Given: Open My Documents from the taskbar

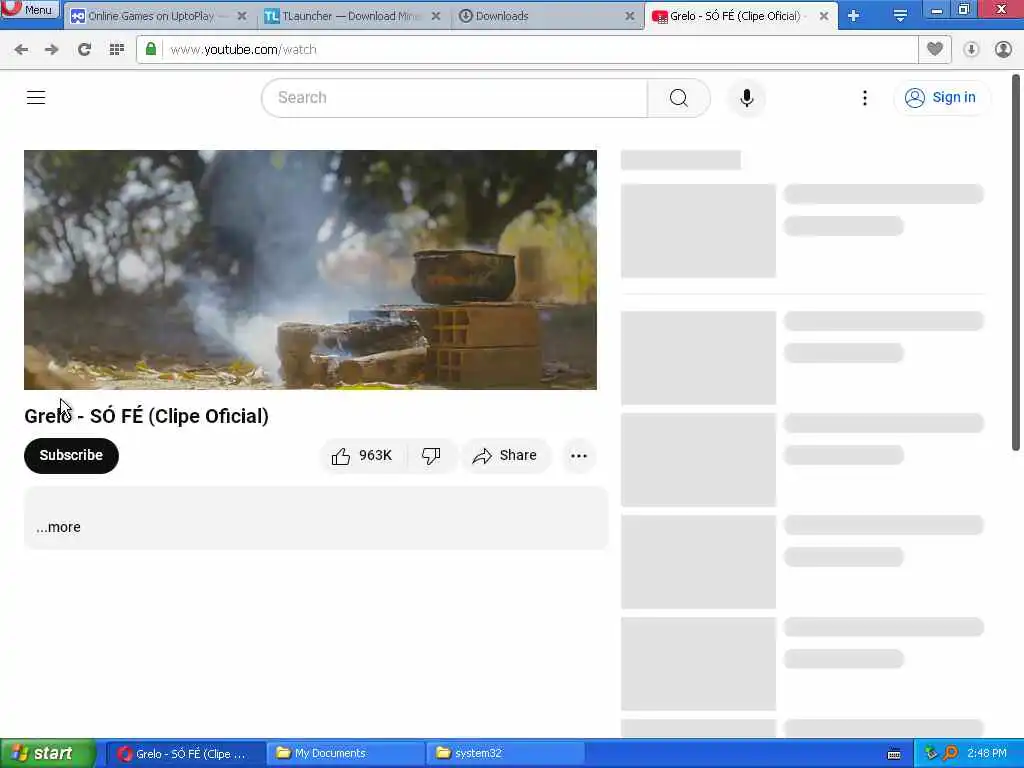Looking at the screenshot, I should [345, 754].
